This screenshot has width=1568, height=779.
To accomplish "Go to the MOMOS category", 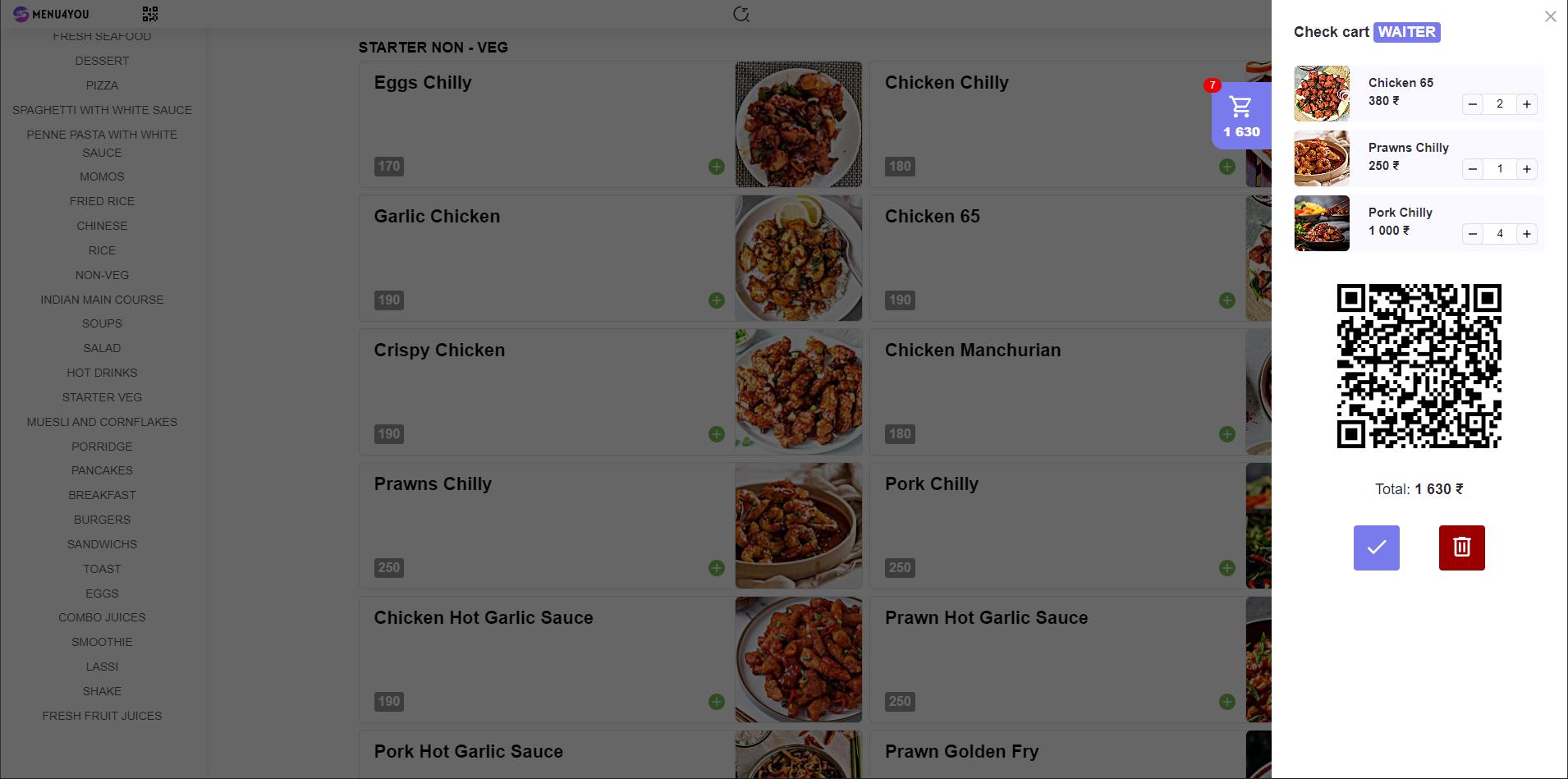I will 102,176.
